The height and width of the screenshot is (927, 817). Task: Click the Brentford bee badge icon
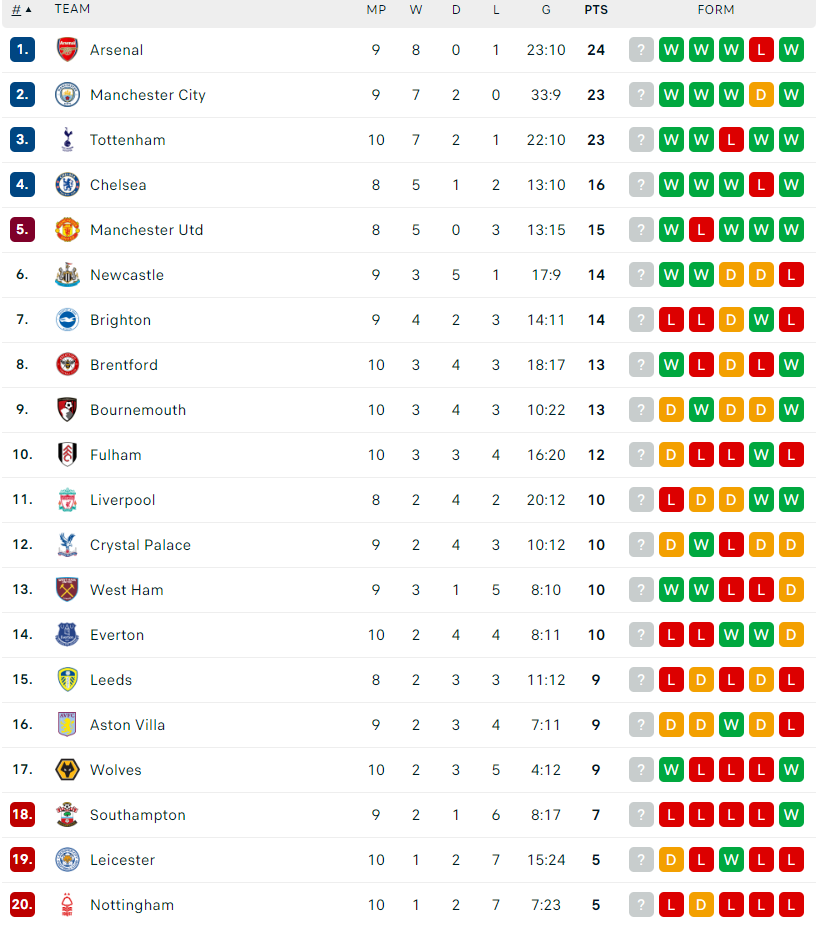coord(67,364)
